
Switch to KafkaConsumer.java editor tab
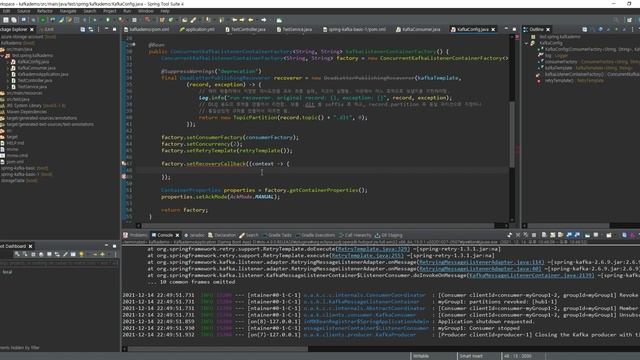click(418, 29)
